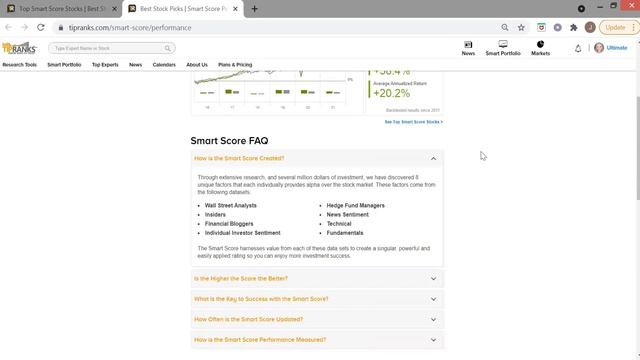Open the About Us menu
The width and height of the screenshot is (640, 360).
tap(197, 65)
